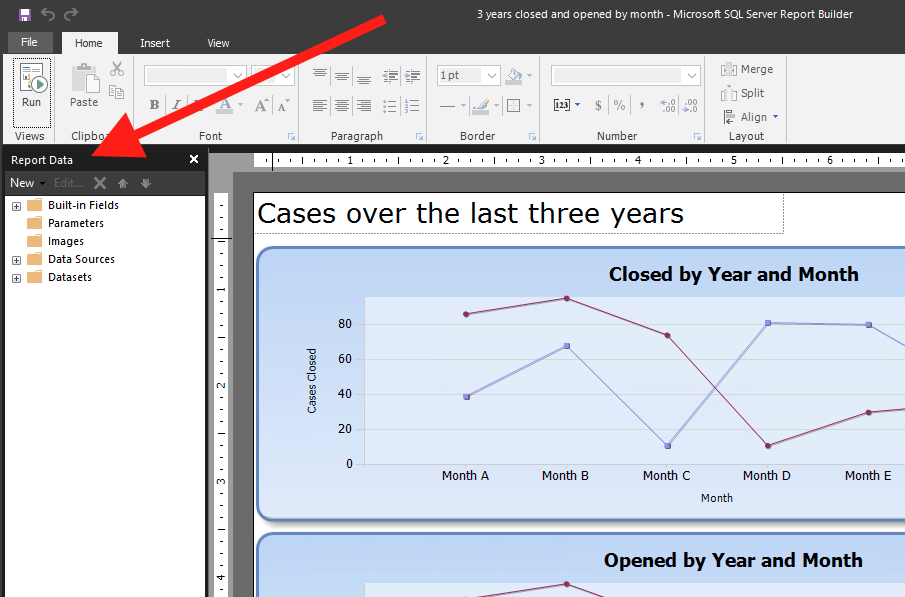Click the Cut scissors icon
The image size is (905, 597).
click(117, 69)
